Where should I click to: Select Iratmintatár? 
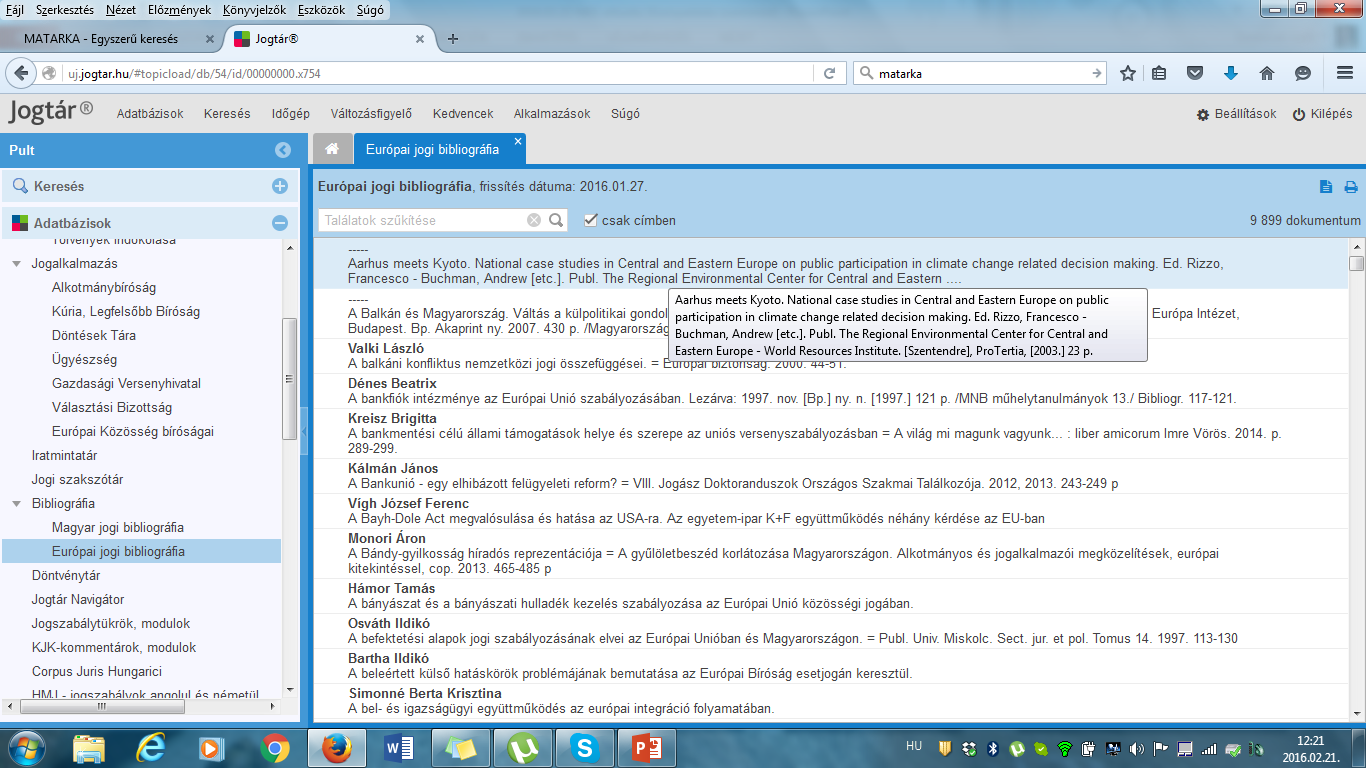pyautogui.click(x=64, y=456)
